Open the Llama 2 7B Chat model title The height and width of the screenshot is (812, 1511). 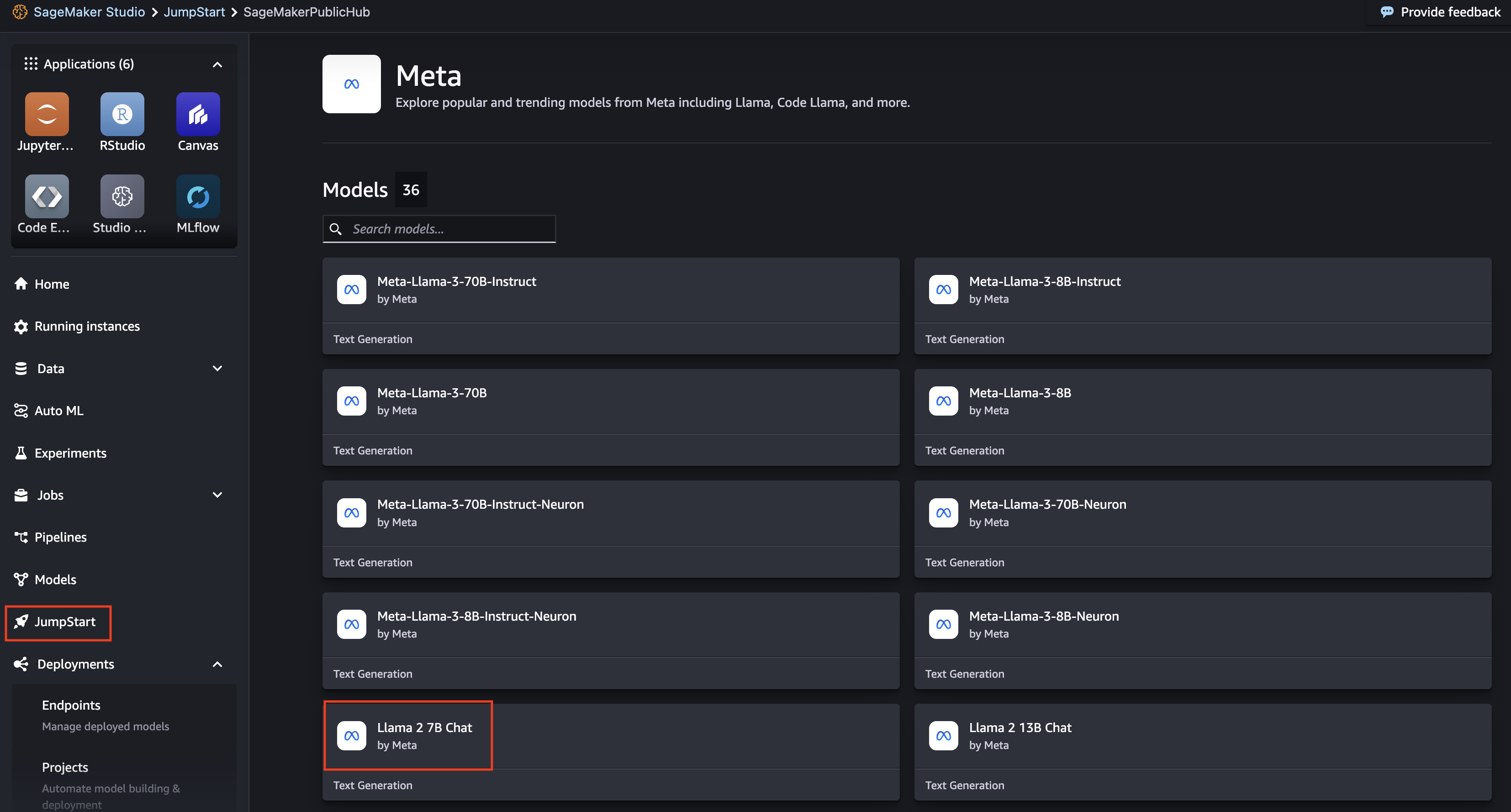(425, 728)
